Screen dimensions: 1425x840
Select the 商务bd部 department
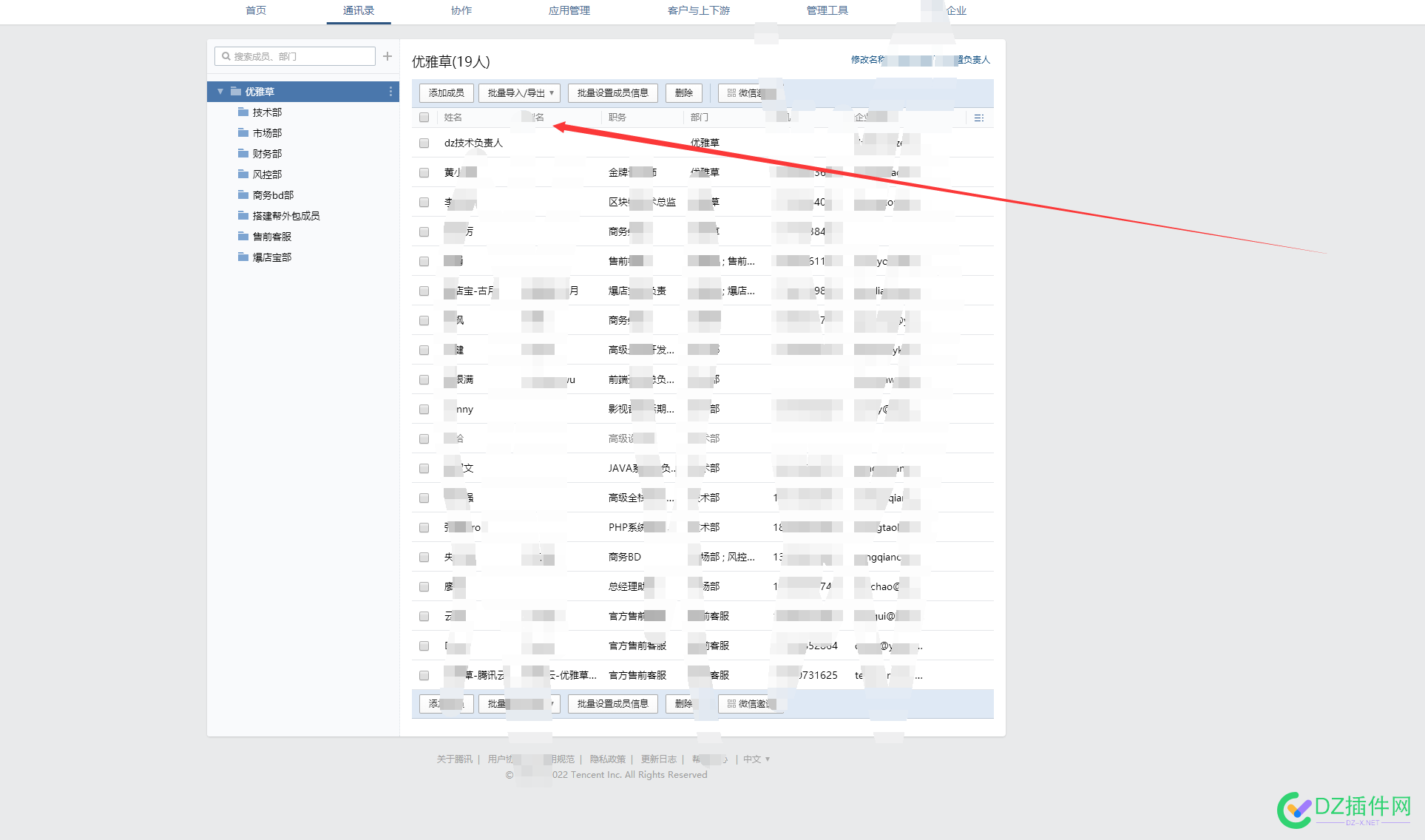click(x=274, y=195)
